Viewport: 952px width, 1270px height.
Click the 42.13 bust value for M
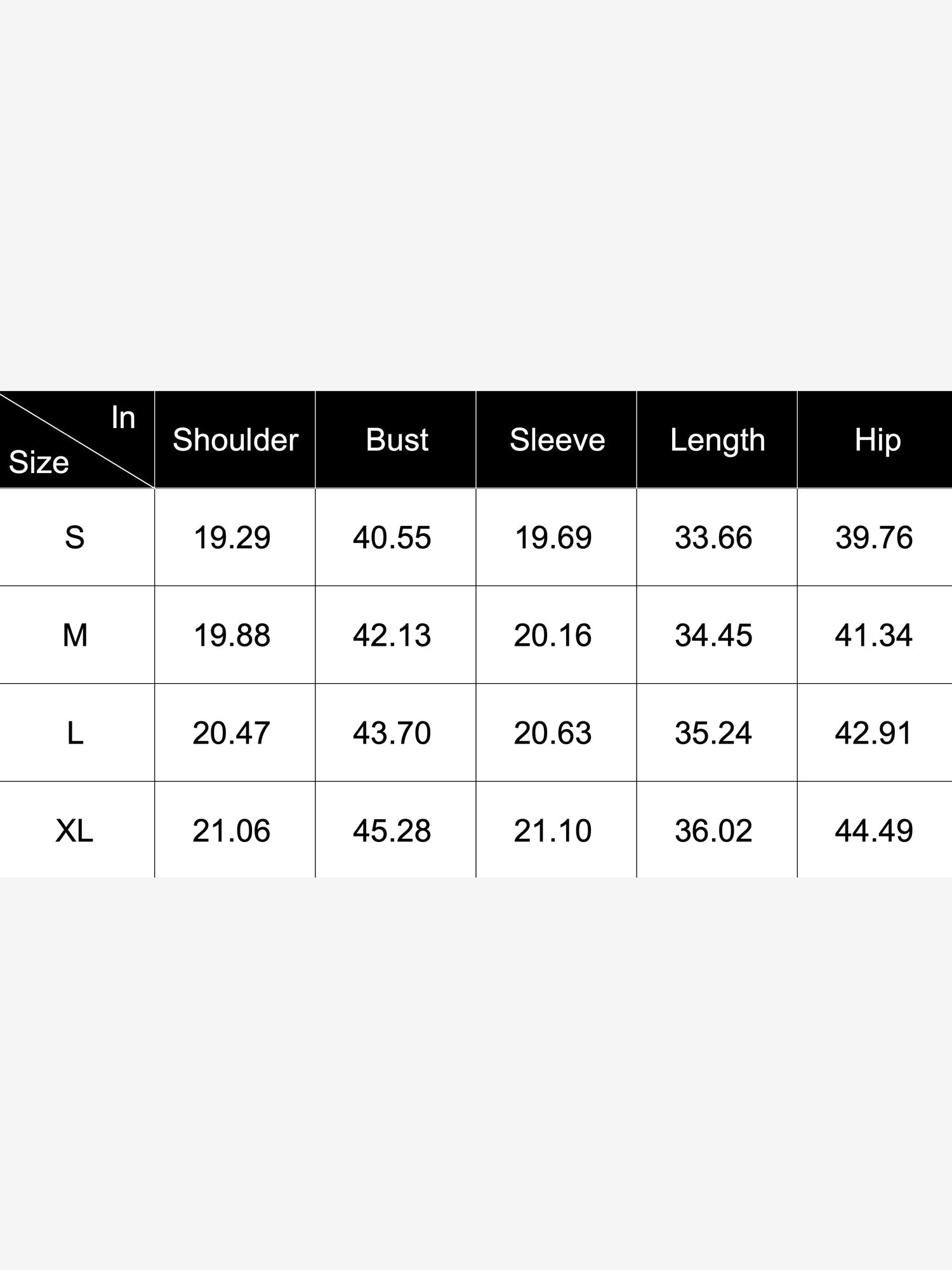392,635
